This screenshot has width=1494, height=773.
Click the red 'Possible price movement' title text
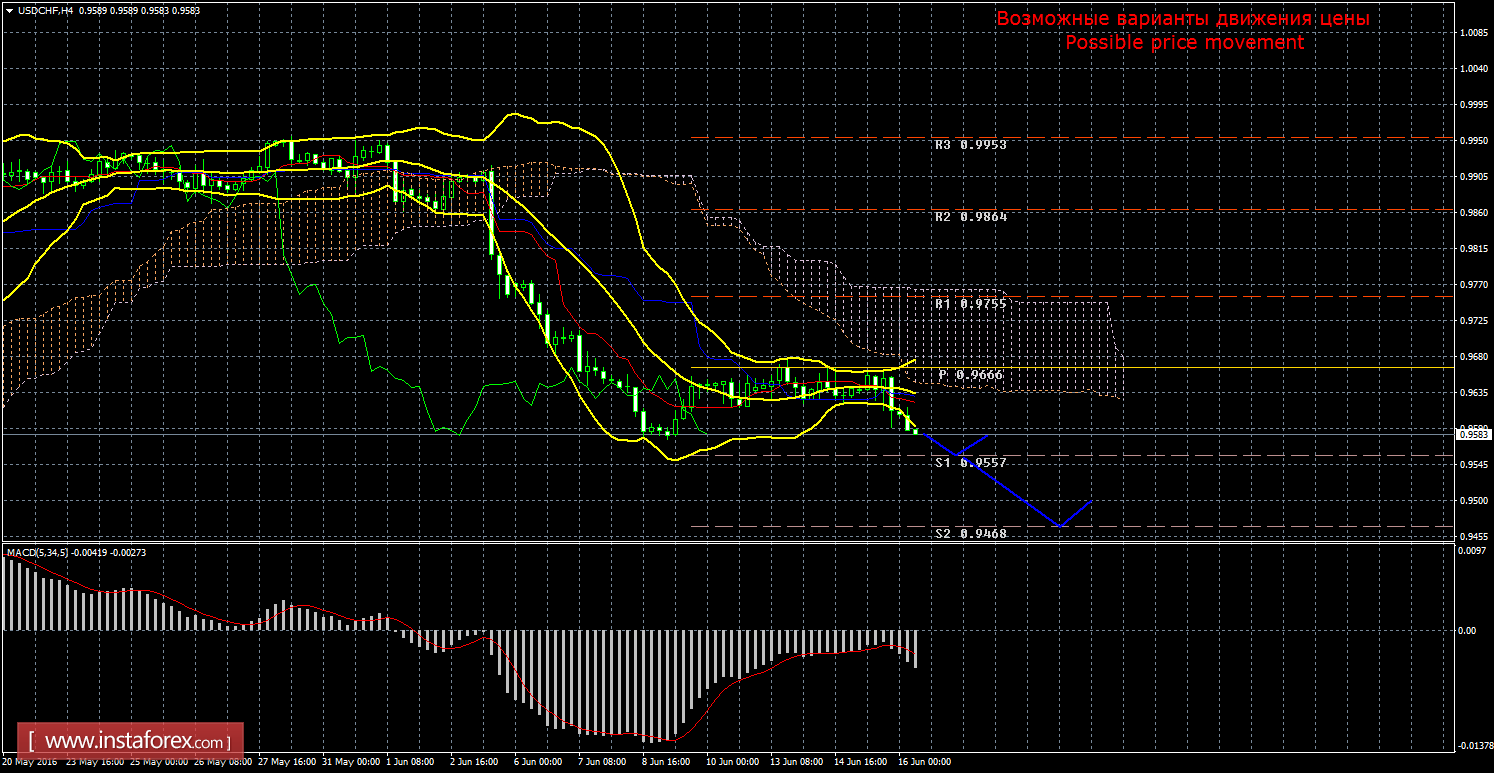(x=1184, y=43)
